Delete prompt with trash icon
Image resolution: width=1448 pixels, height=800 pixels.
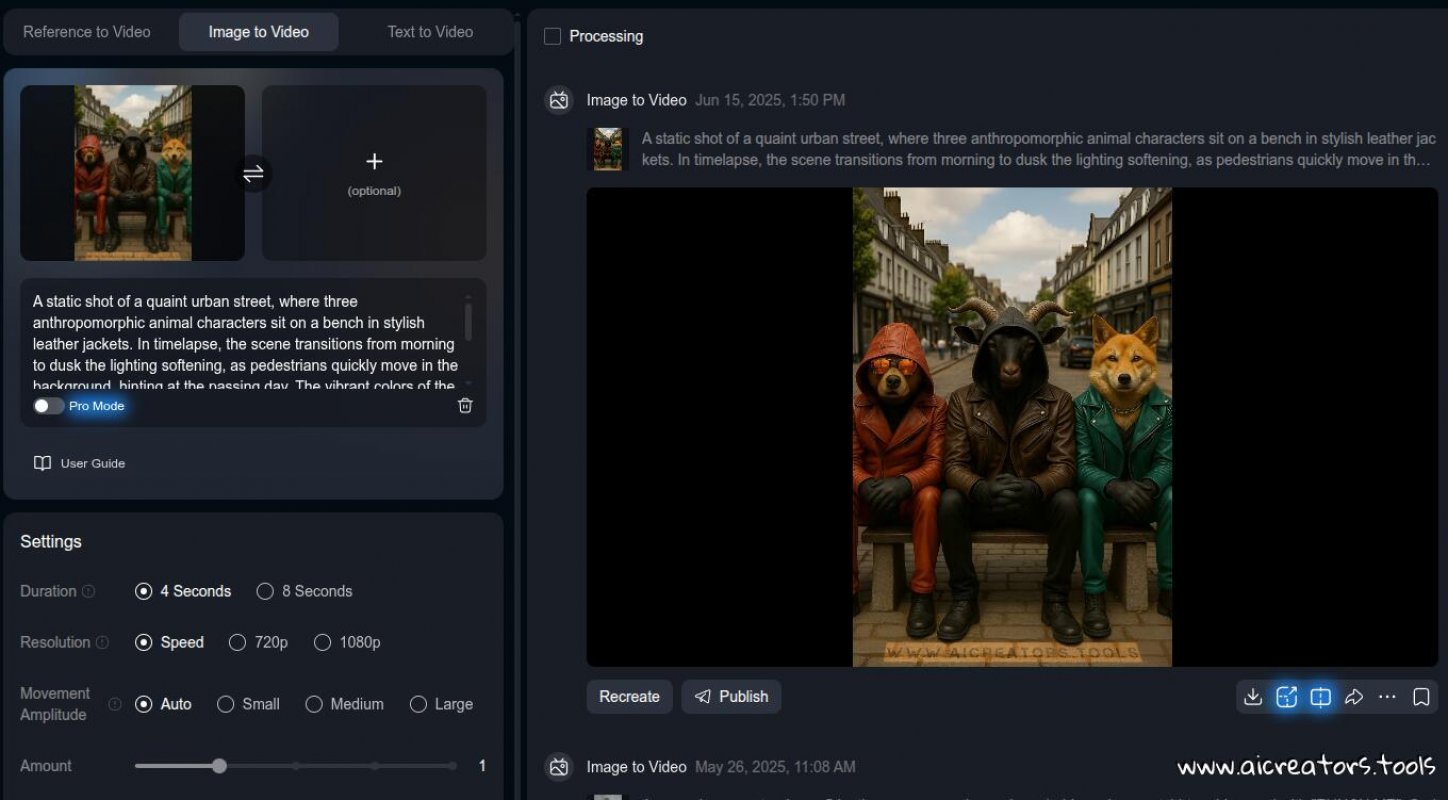pyautogui.click(x=465, y=405)
